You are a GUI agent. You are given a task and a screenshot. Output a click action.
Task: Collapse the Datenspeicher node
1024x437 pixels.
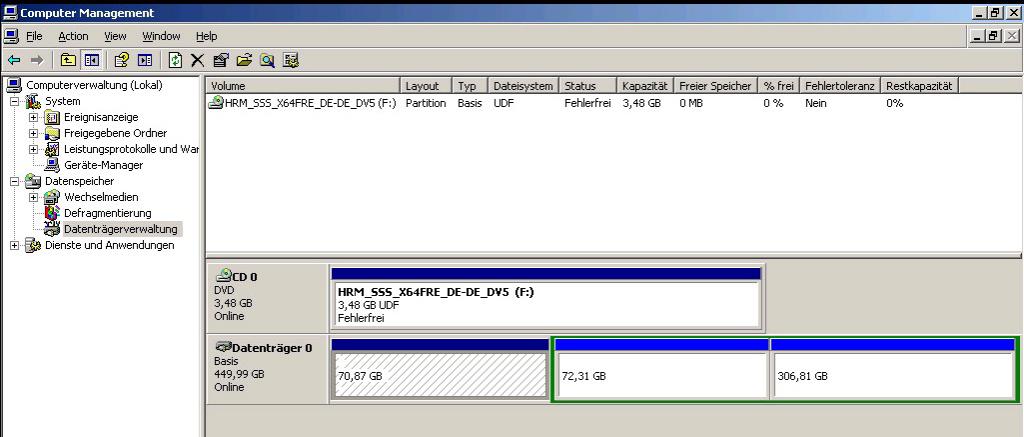click(x=14, y=182)
